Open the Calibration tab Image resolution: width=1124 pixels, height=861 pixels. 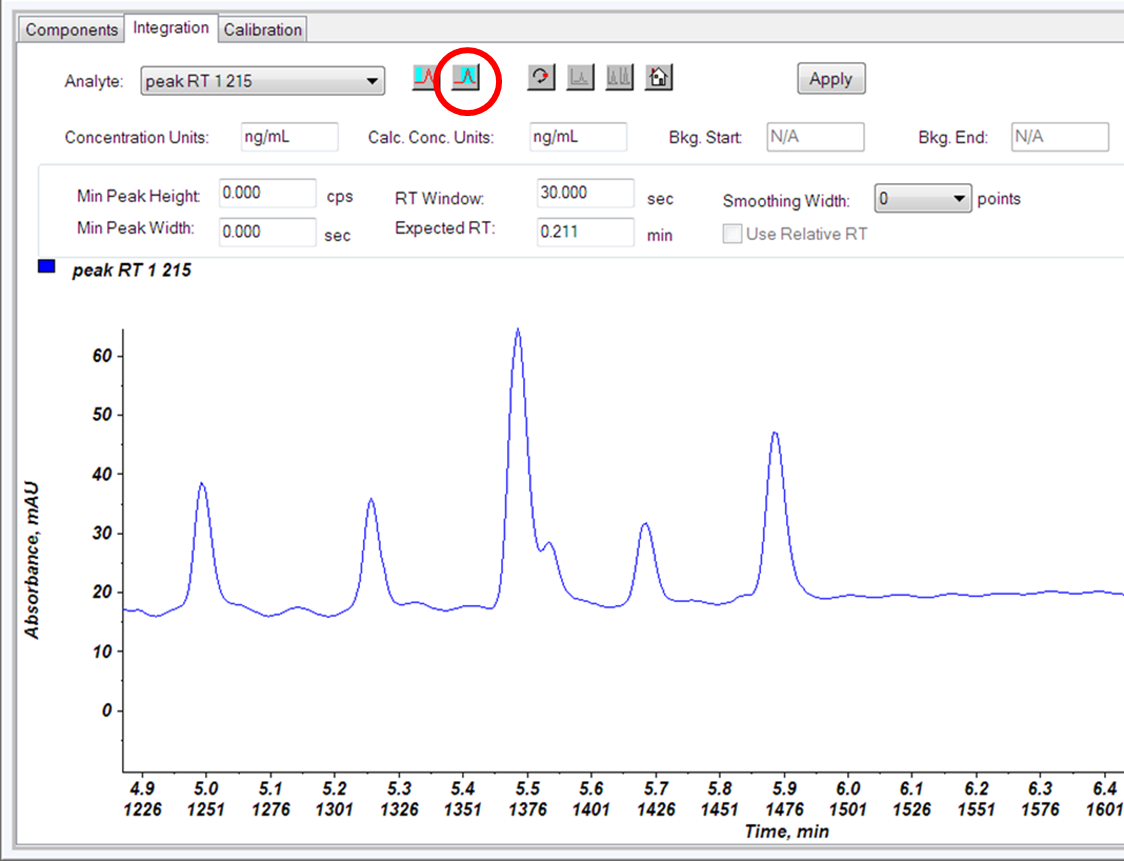click(263, 29)
